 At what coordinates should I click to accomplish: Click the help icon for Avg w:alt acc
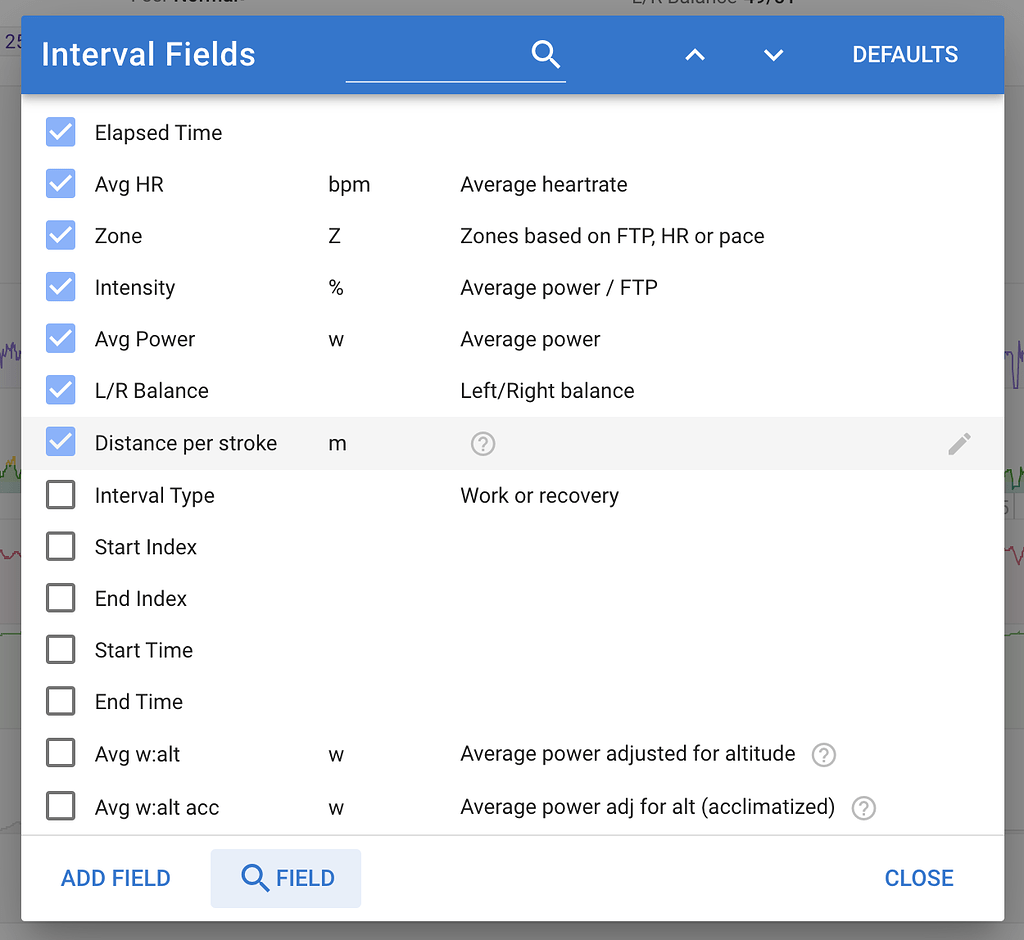point(863,808)
